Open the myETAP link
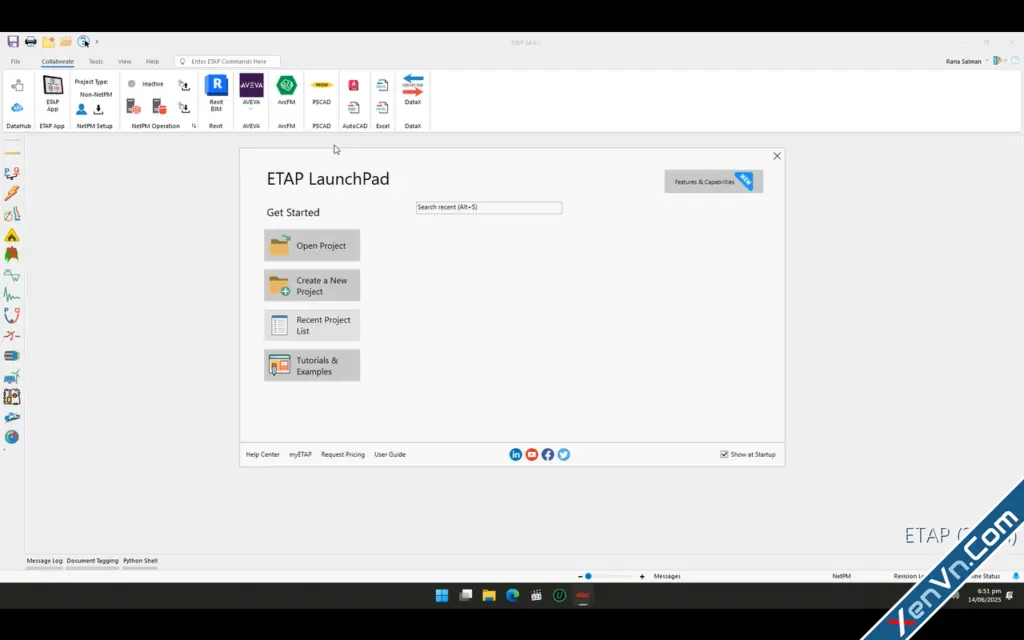This screenshot has width=1024, height=640. 300,455
